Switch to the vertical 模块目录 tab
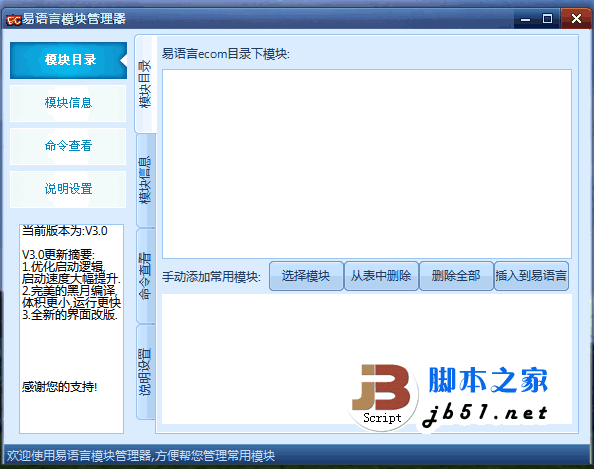 pos(145,84)
